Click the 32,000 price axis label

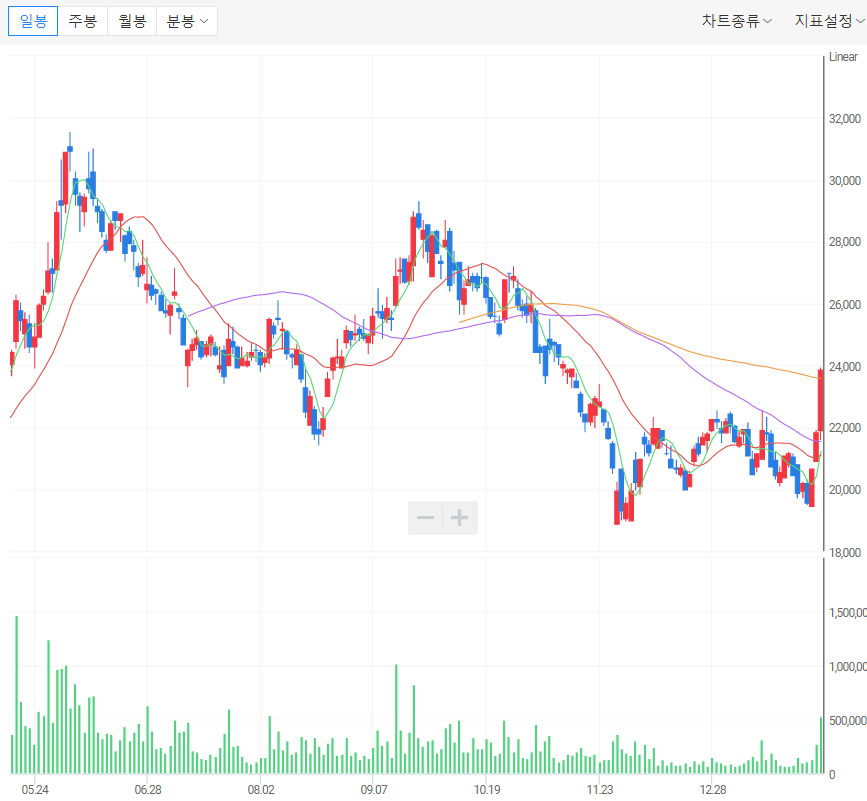click(x=845, y=118)
